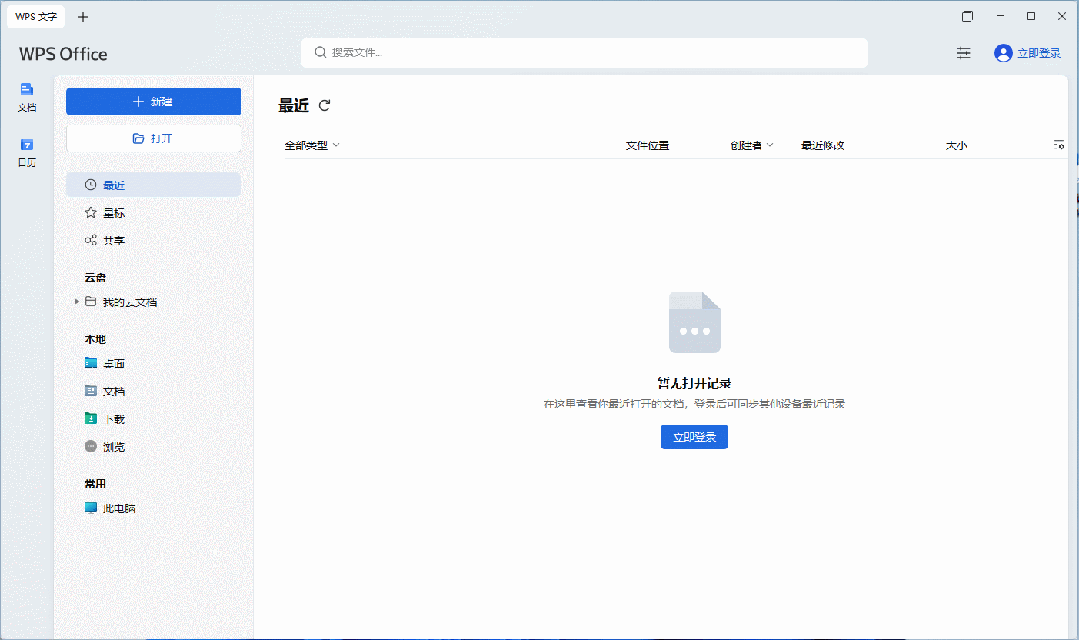Minimize the WPS window
The width and height of the screenshot is (1079, 640).
[1001, 17]
